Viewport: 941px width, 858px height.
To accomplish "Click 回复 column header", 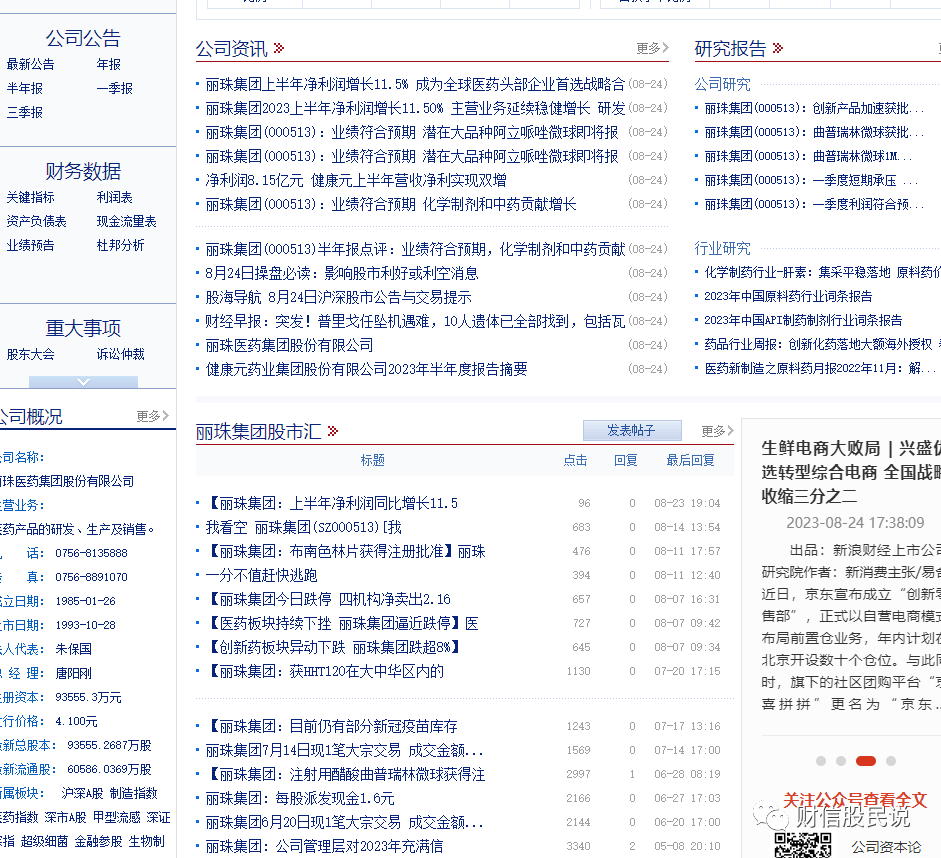I will [626, 460].
